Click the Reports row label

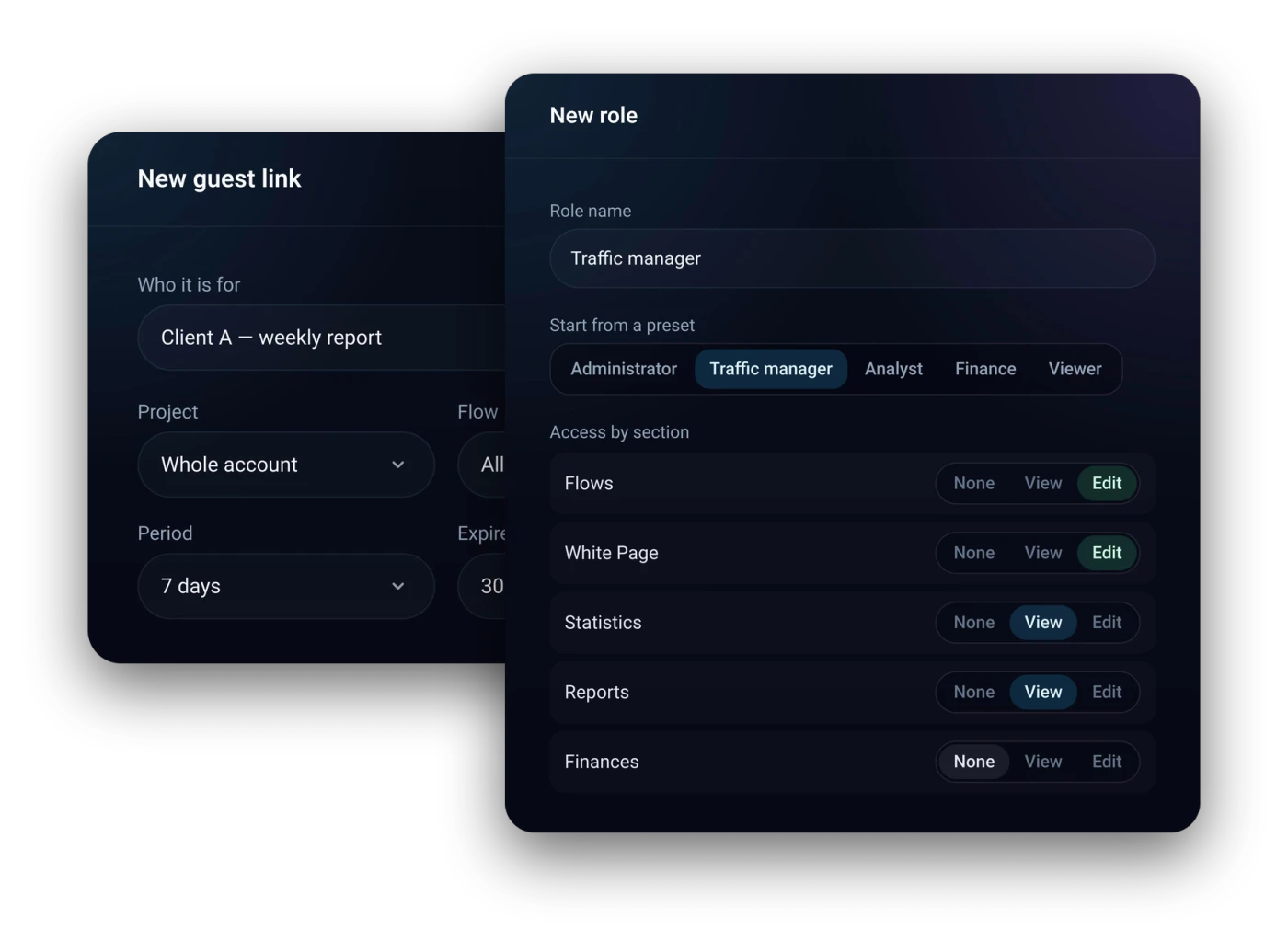[x=597, y=693]
